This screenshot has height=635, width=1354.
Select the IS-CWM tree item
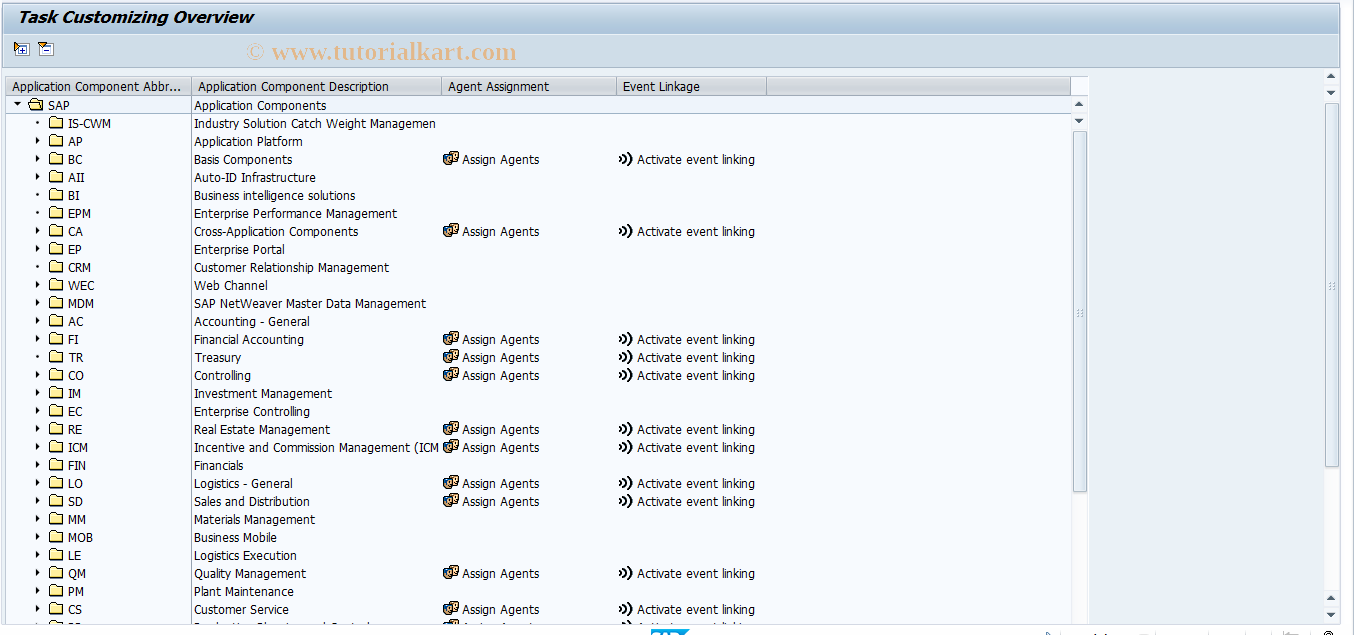coord(89,123)
